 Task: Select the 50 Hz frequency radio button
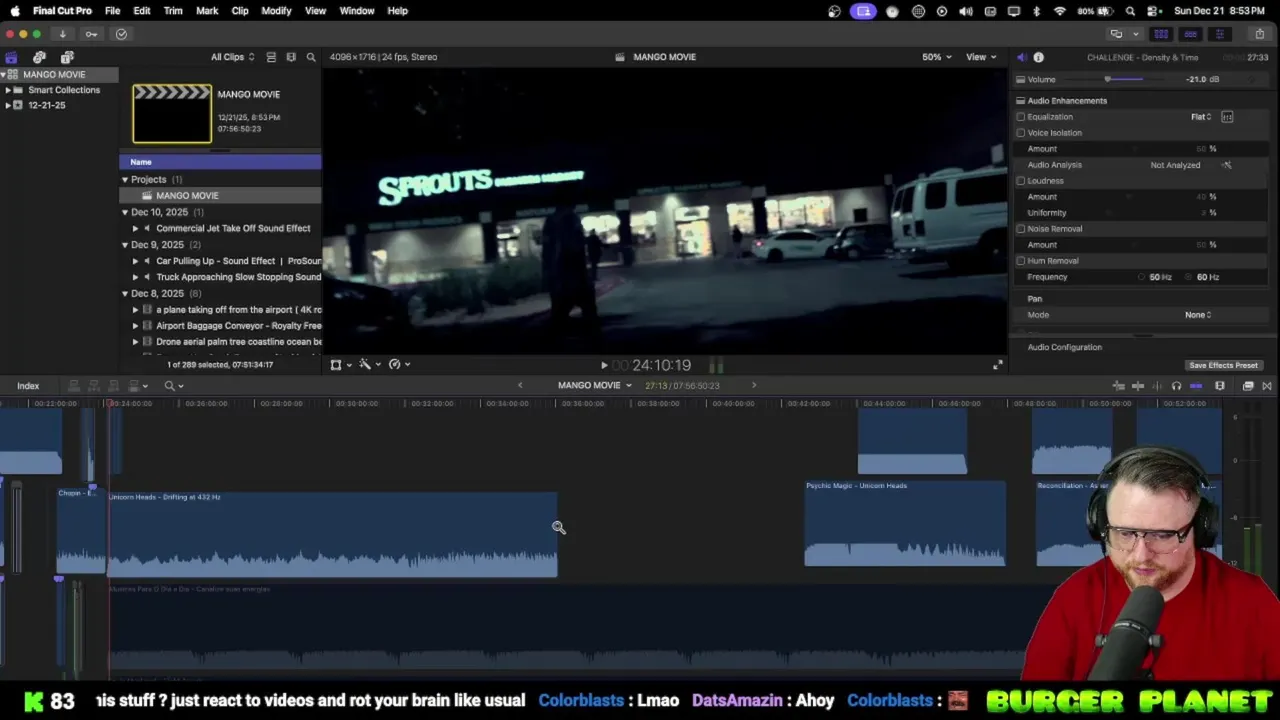(1142, 277)
